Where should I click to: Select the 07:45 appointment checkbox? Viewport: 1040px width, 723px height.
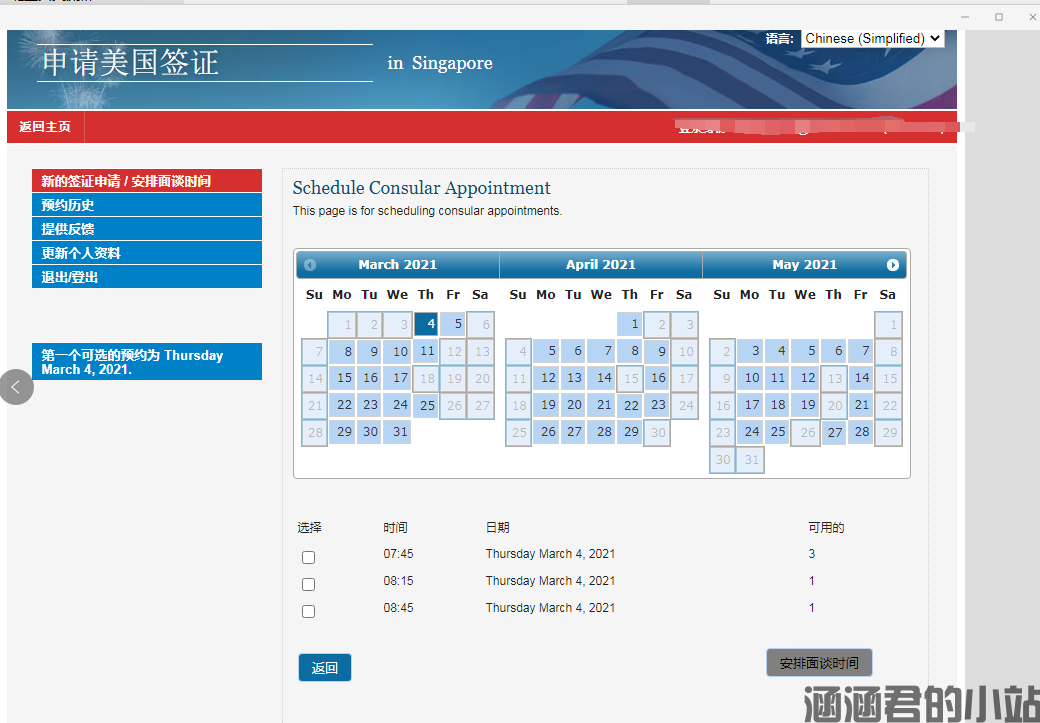pyautogui.click(x=308, y=557)
